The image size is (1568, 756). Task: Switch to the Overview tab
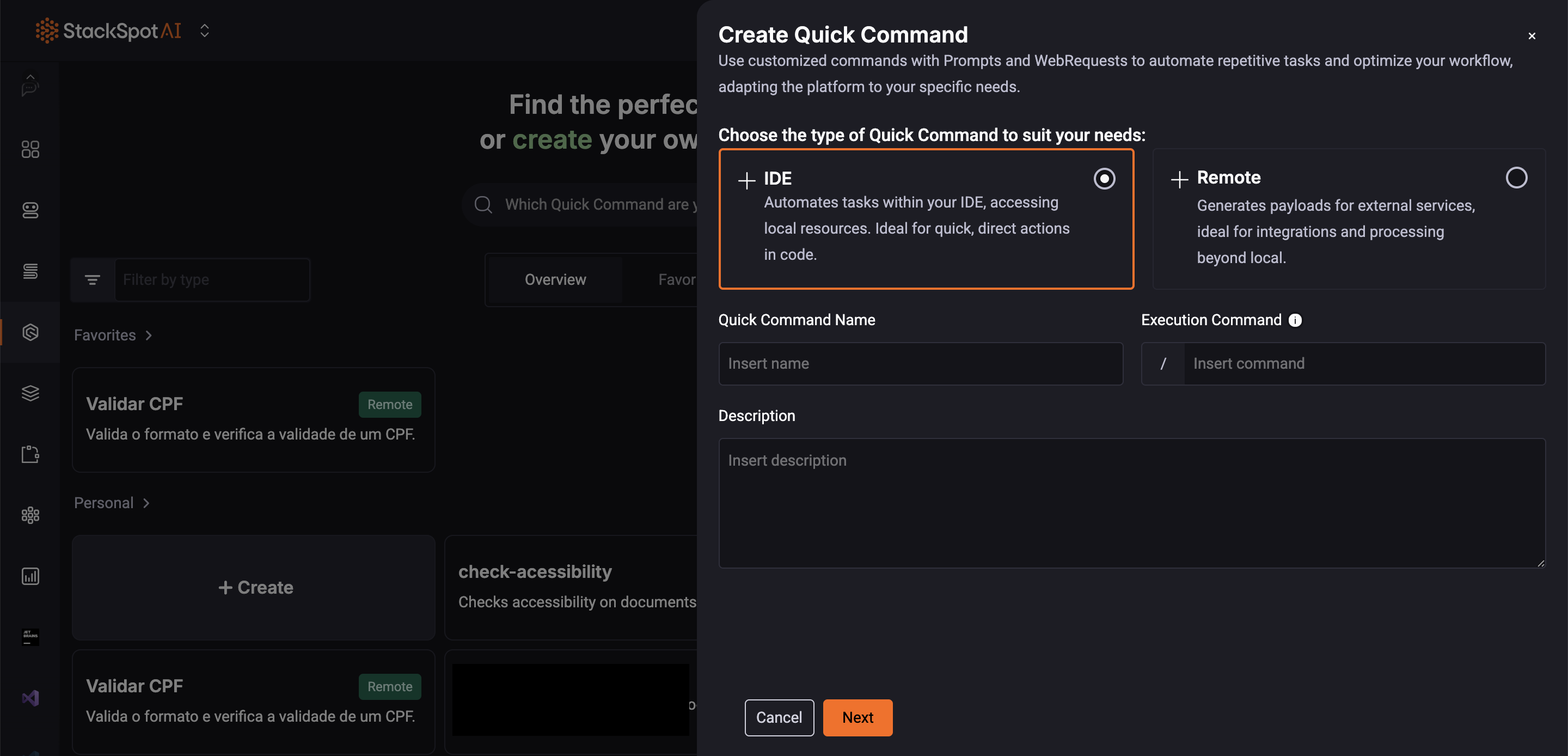click(x=555, y=279)
